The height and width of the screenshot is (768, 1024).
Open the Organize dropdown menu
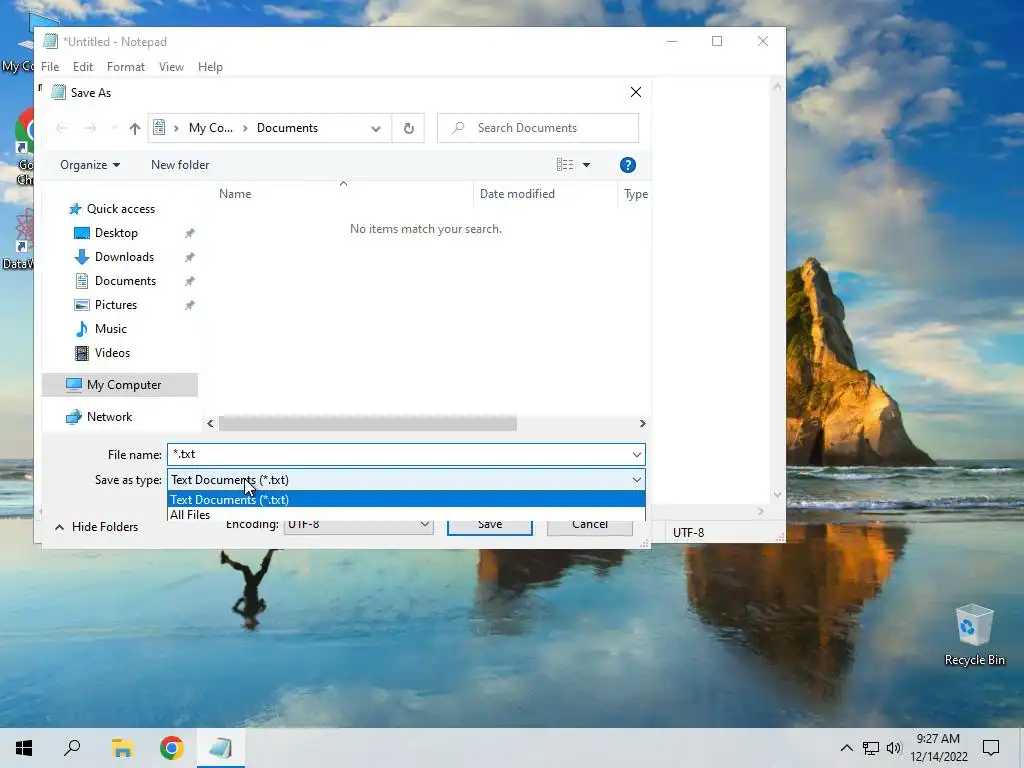(x=90, y=165)
